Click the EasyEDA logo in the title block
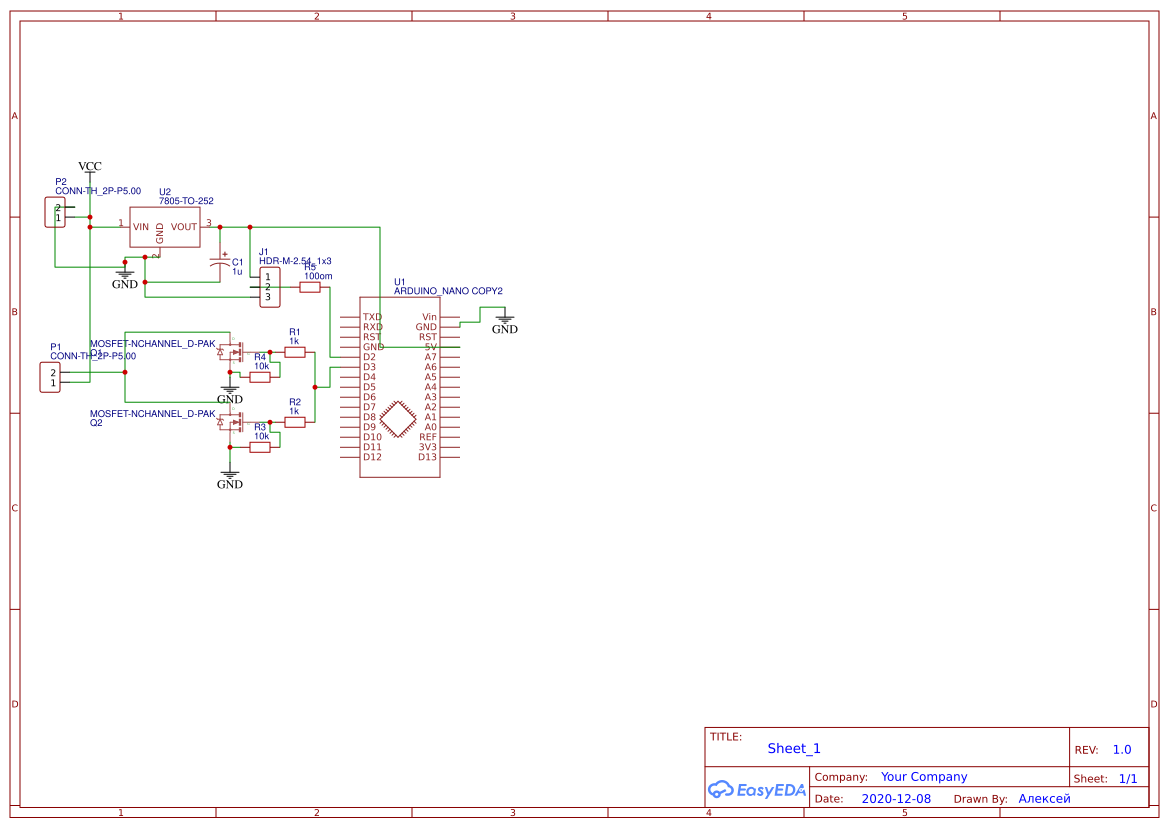1169x828 pixels. (x=755, y=789)
